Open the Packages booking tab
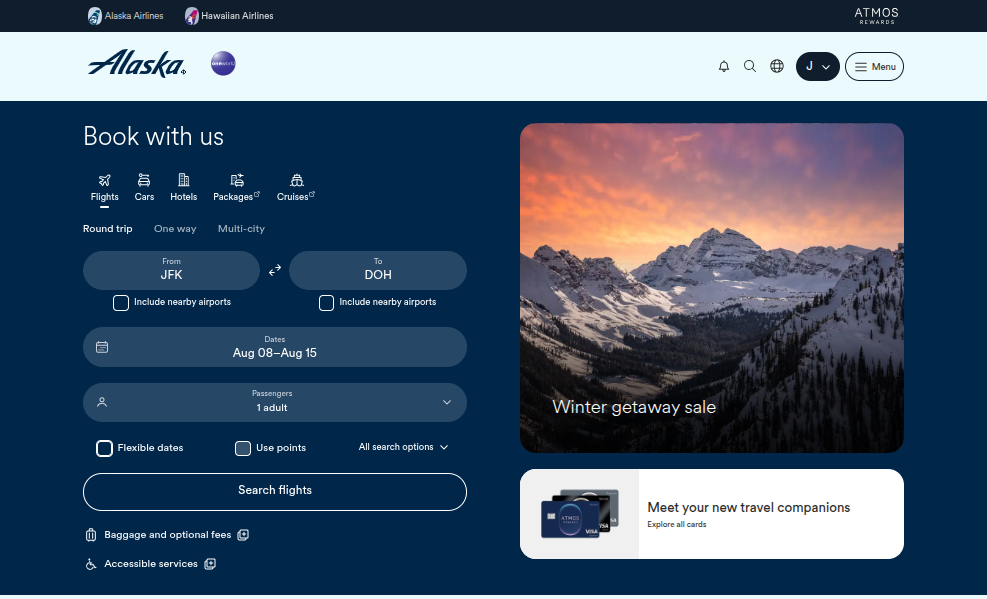 click(x=237, y=188)
